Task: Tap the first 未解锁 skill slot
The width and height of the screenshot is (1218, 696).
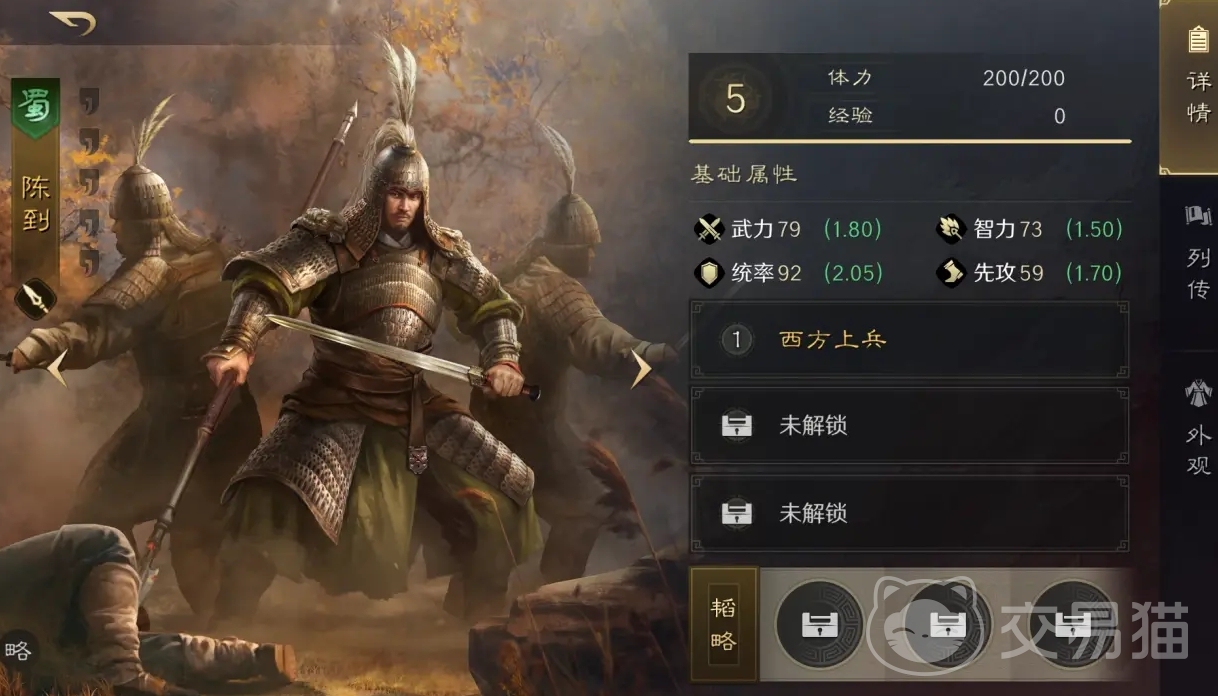Action: (x=909, y=426)
